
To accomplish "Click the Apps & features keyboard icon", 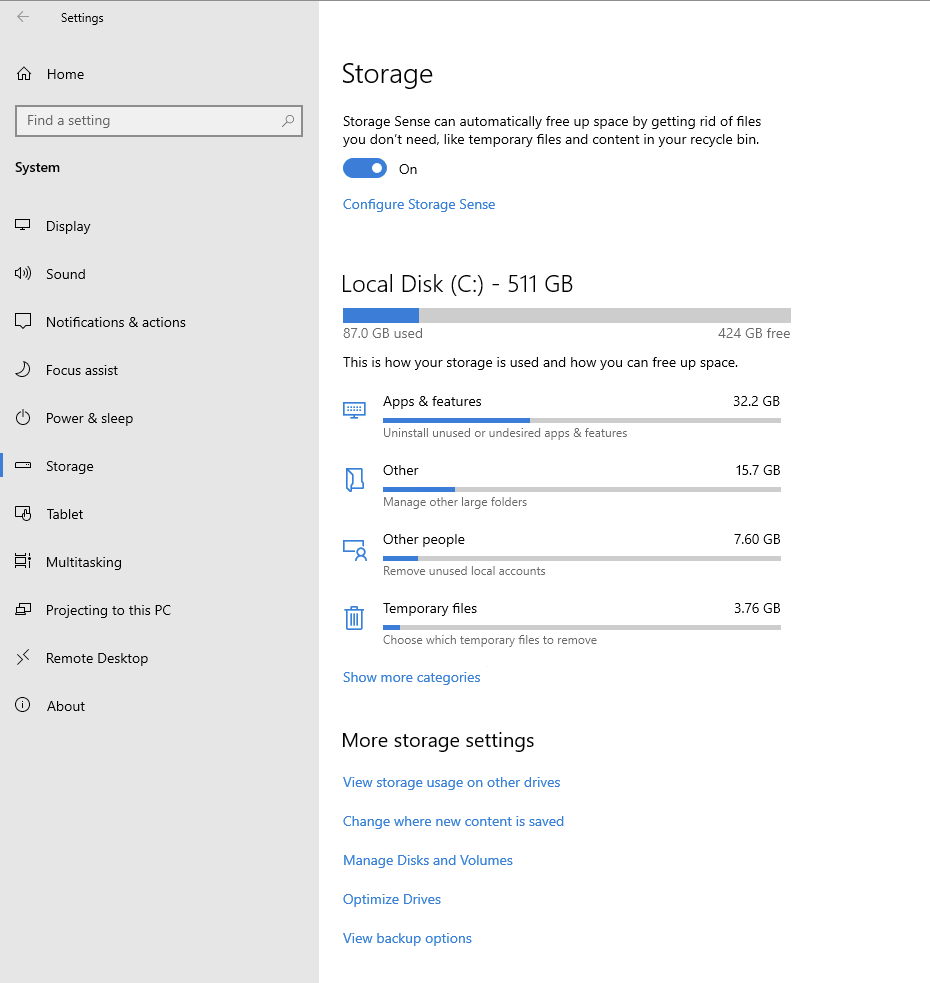I will coord(354,410).
